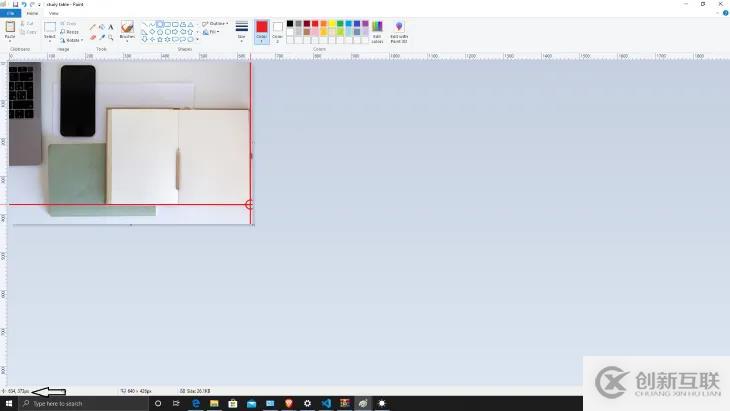
Task: Select the Five-point star shape
Action: pyautogui.click(x=160, y=40)
